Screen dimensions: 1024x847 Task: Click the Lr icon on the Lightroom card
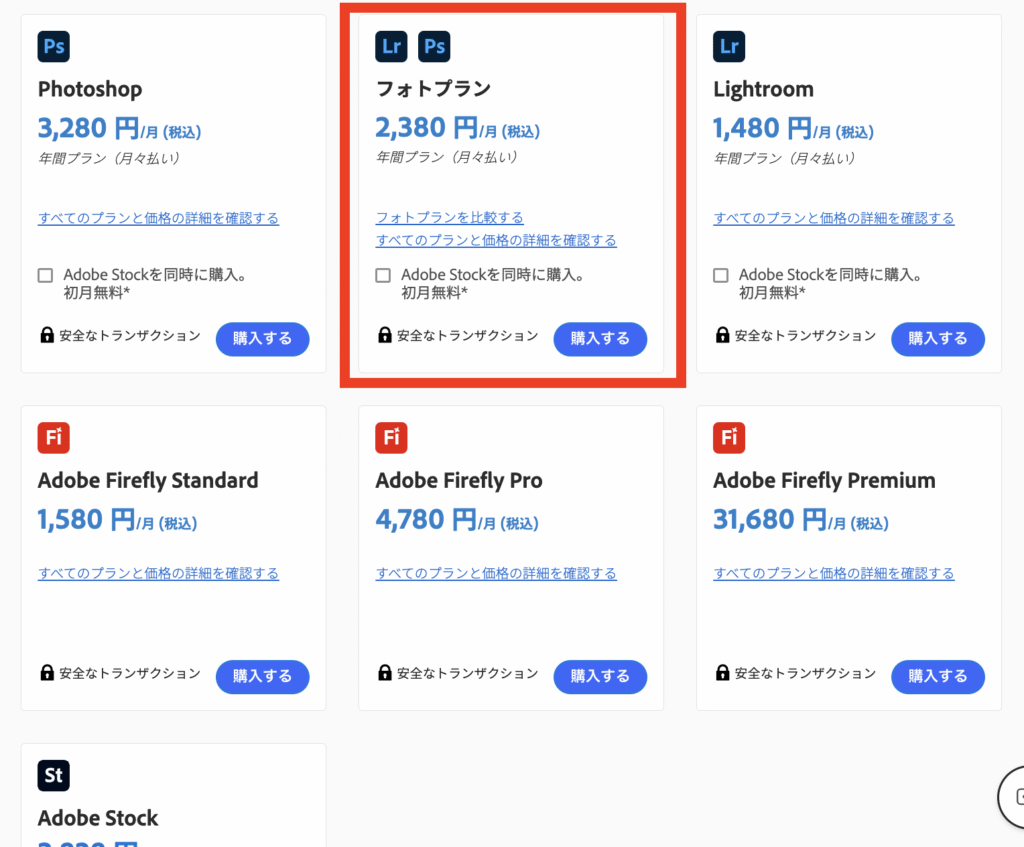[729, 47]
